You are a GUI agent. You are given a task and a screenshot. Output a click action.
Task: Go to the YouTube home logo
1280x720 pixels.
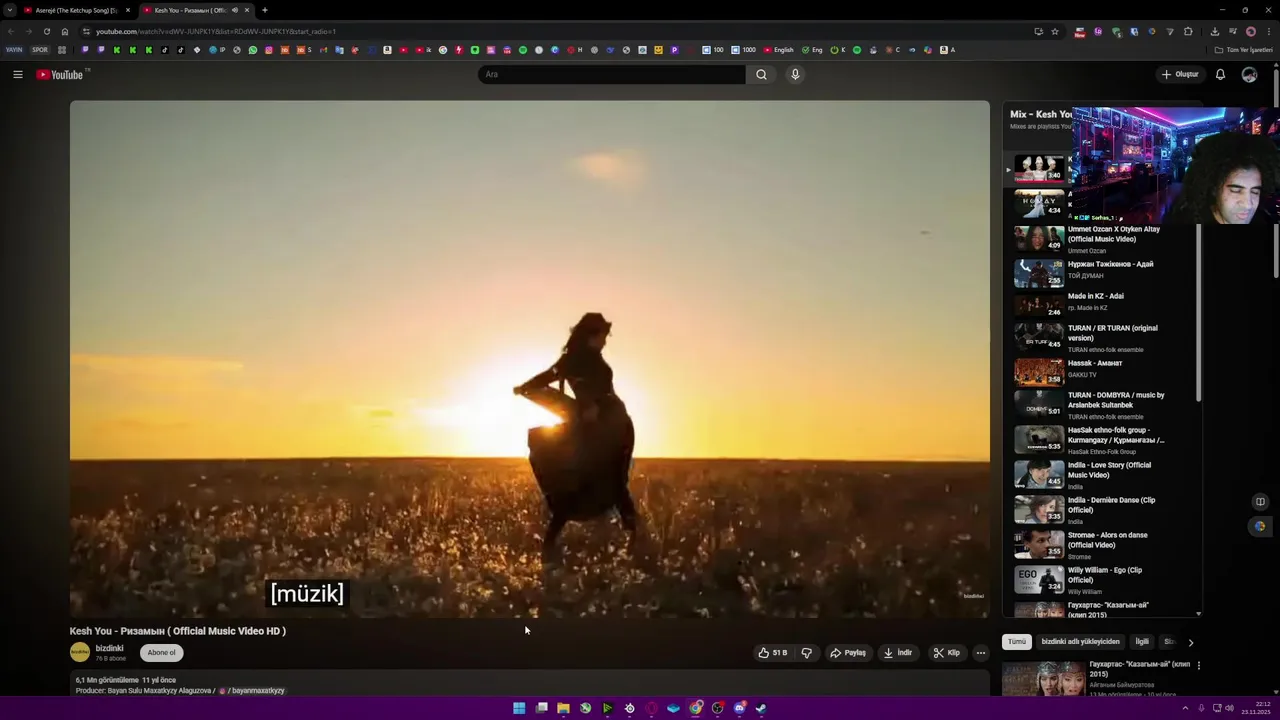[60, 75]
